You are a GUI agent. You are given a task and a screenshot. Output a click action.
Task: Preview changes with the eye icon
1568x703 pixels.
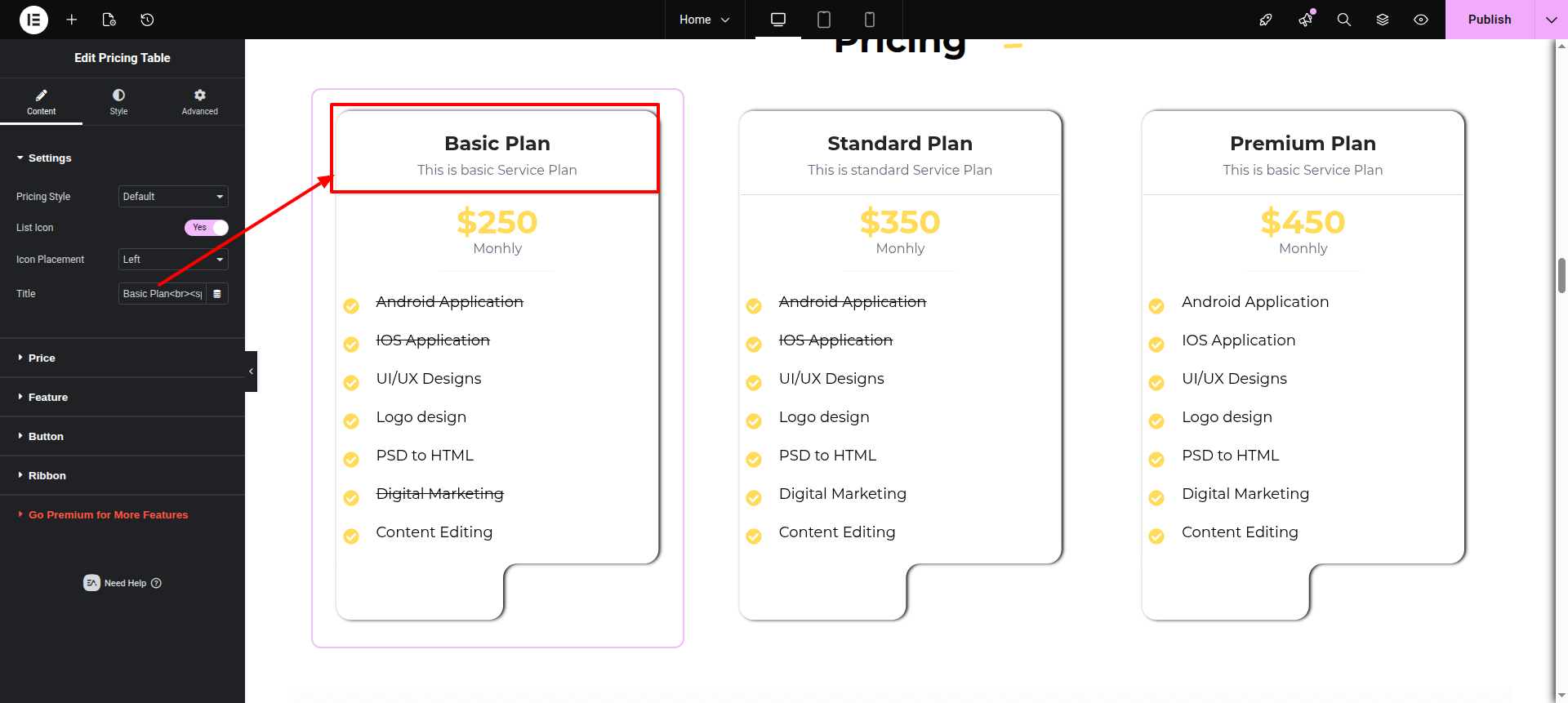[1421, 20]
